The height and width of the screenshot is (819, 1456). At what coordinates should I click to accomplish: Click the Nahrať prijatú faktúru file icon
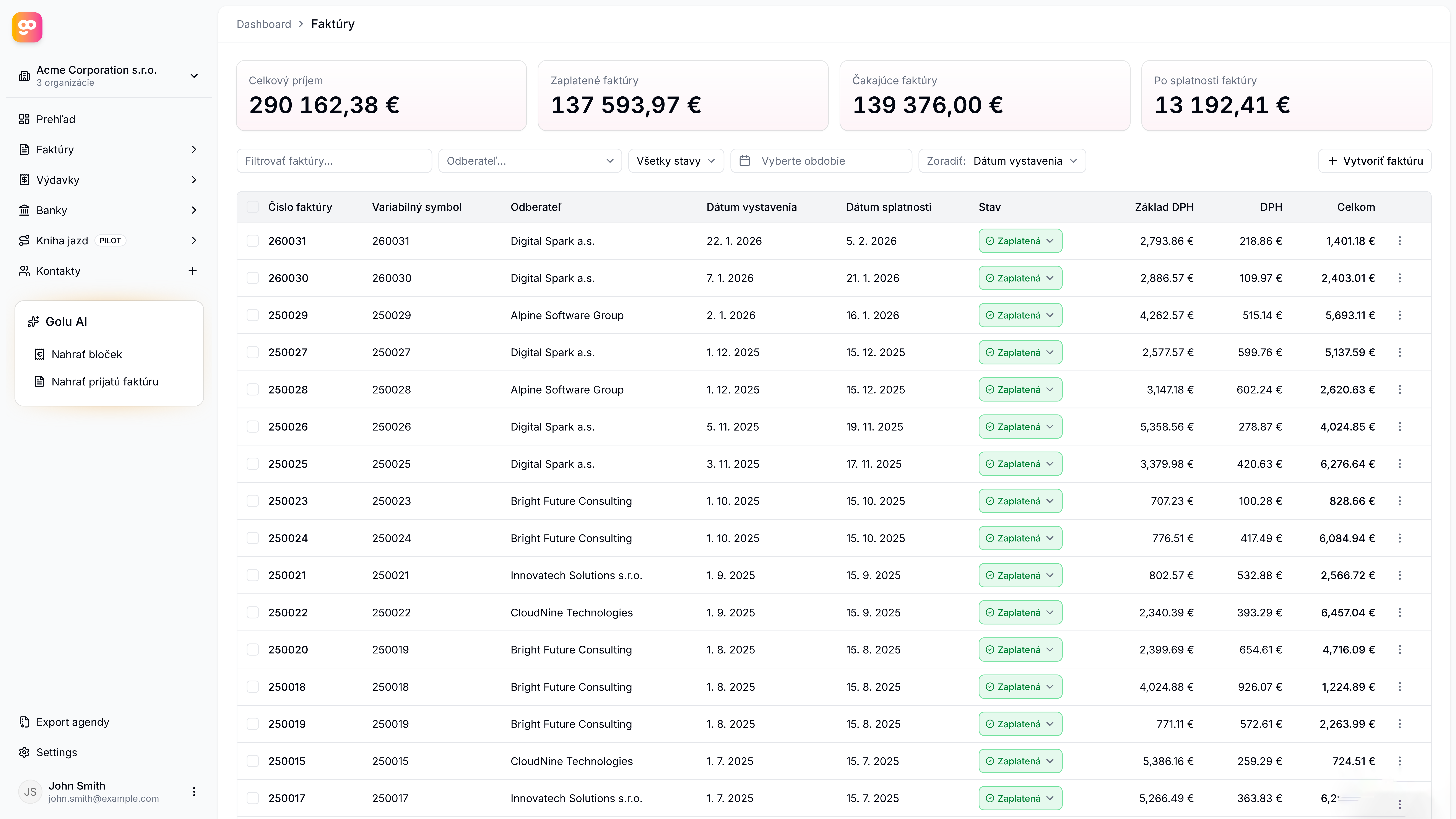click(40, 382)
